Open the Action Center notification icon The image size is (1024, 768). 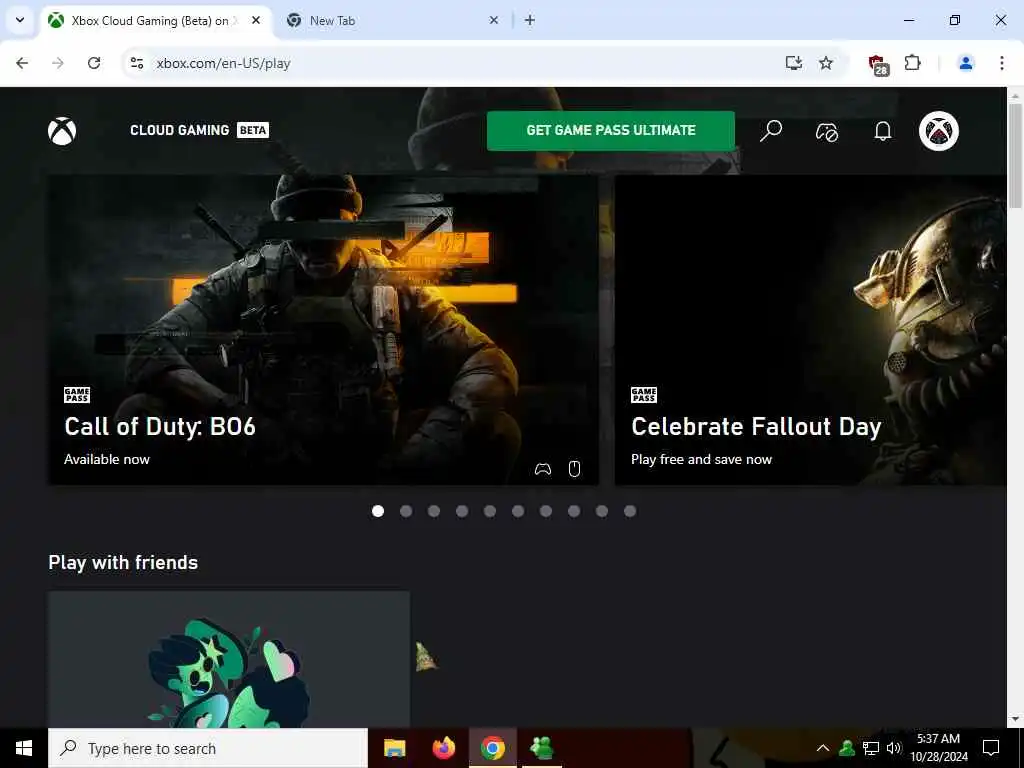(991, 748)
